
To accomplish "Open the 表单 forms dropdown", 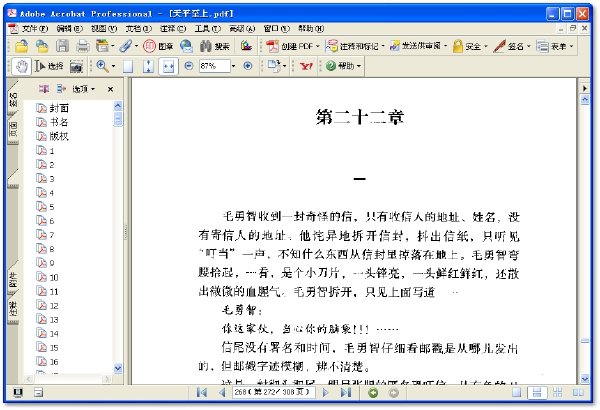I will [x=555, y=46].
